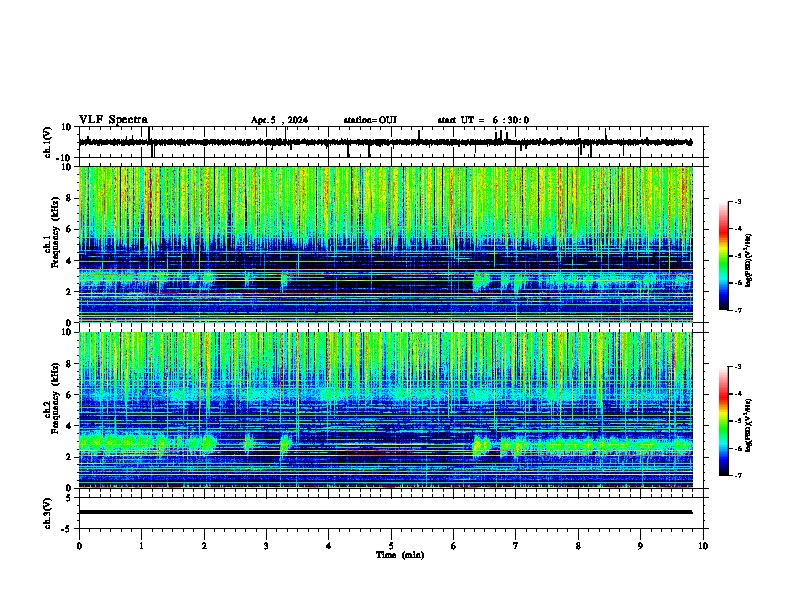The image size is (792, 612).
Task: Click the "ch.1(V)" waveform axis label
Action: point(47,142)
